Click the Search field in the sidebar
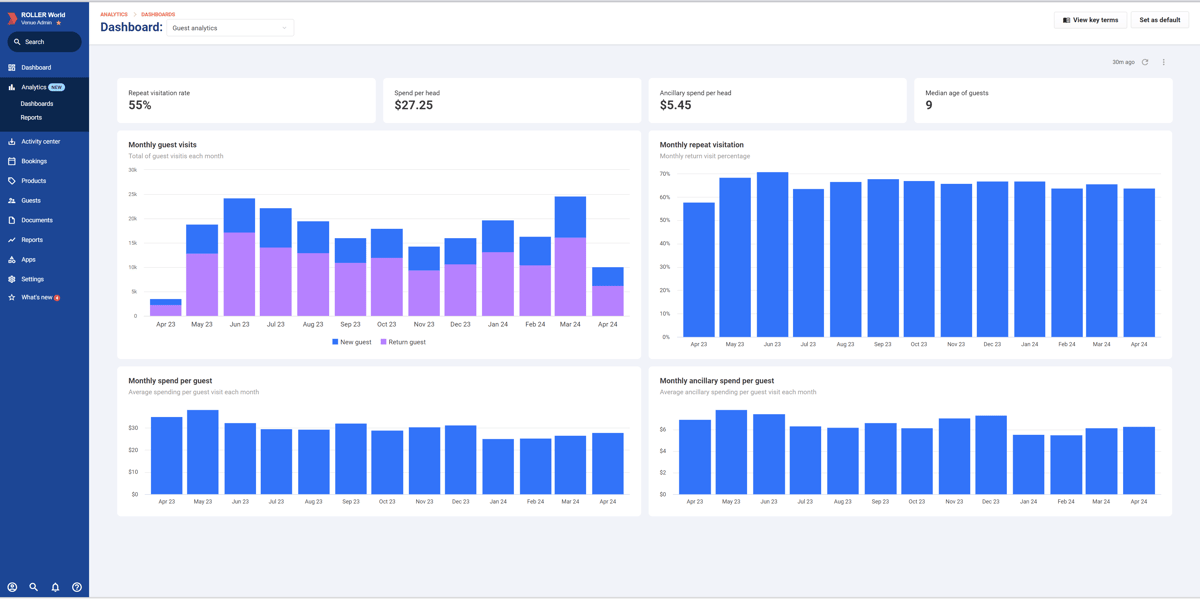 pyautogui.click(x=44, y=41)
